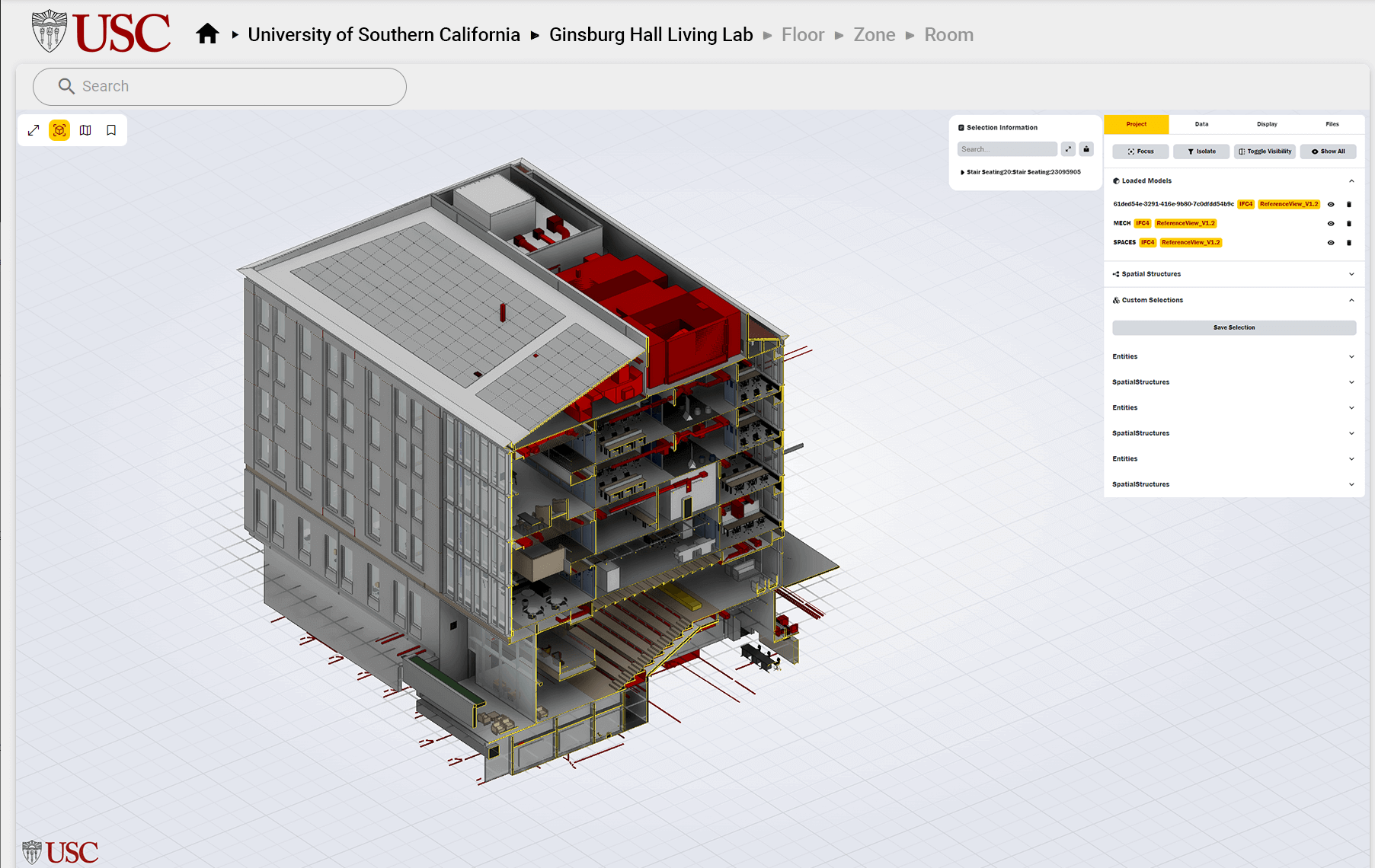Click the Selection Information search field
Image resolution: width=1375 pixels, height=868 pixels.
pos(1007,149)
